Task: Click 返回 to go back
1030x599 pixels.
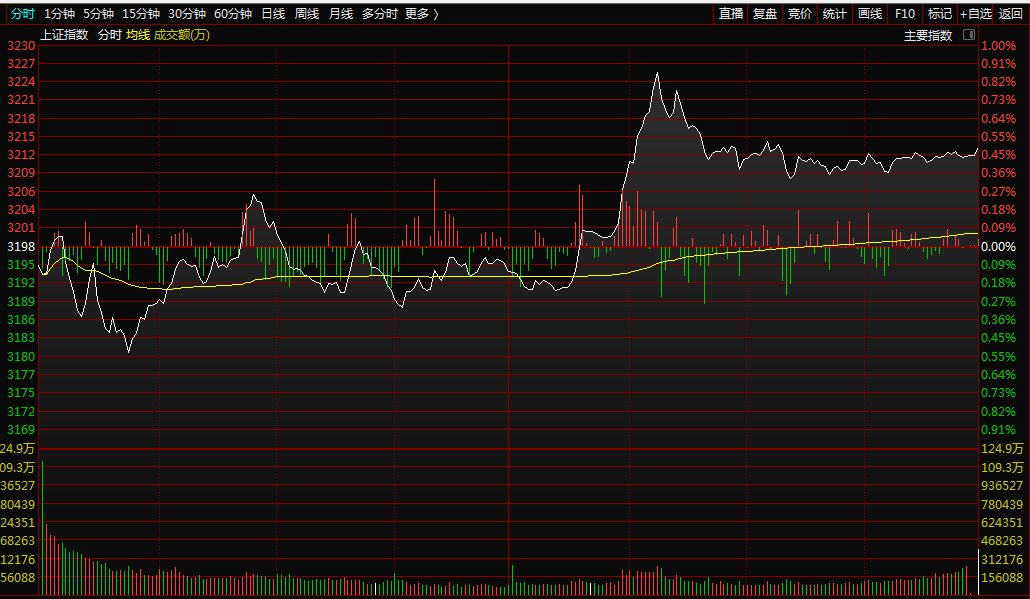Action: pos(1011,14)
